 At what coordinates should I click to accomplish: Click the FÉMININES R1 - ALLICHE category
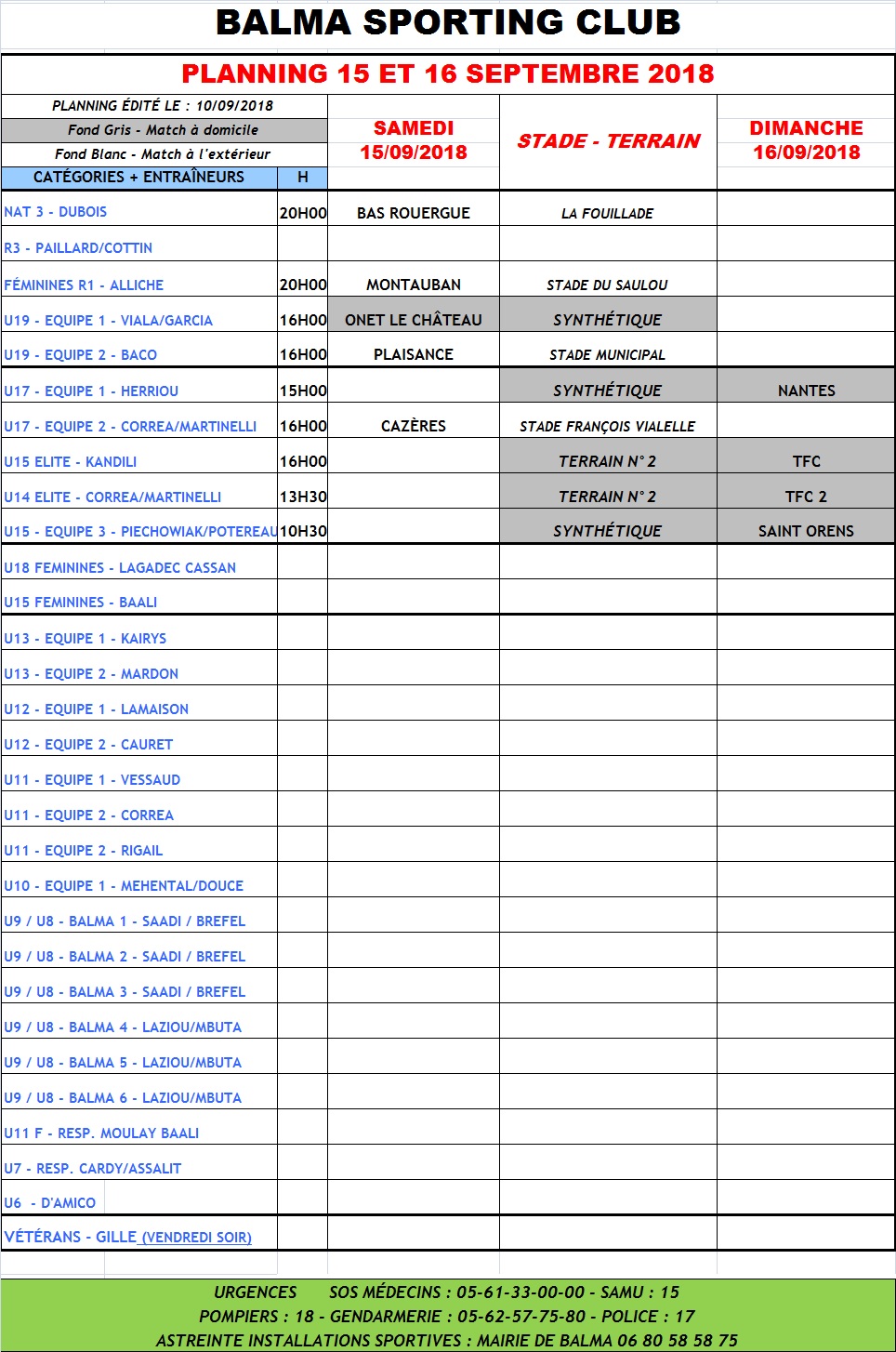(84, 285)
